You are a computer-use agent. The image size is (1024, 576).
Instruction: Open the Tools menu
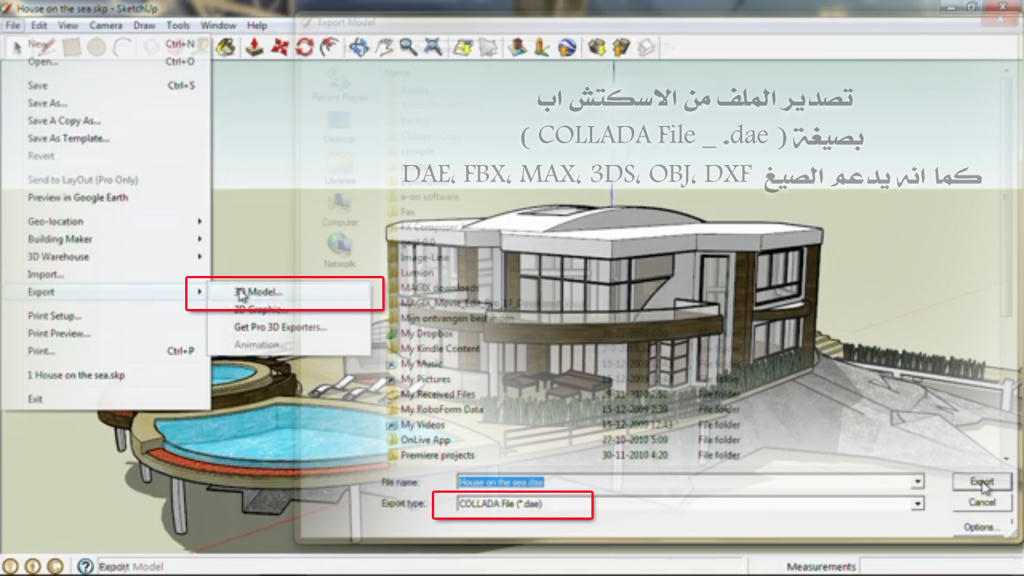(x=178, y=25)
